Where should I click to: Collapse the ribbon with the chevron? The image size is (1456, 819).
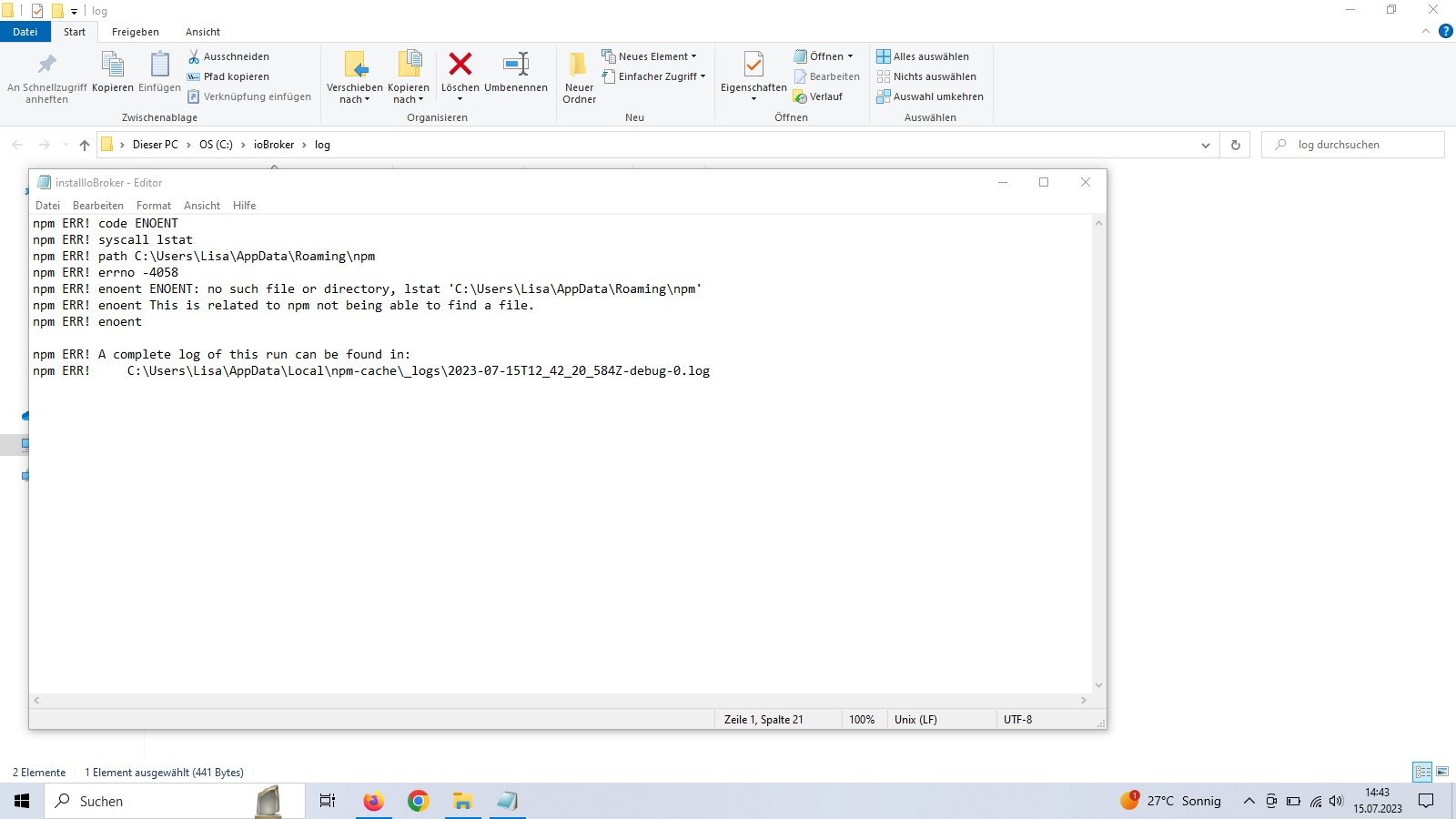[1426, 31]
